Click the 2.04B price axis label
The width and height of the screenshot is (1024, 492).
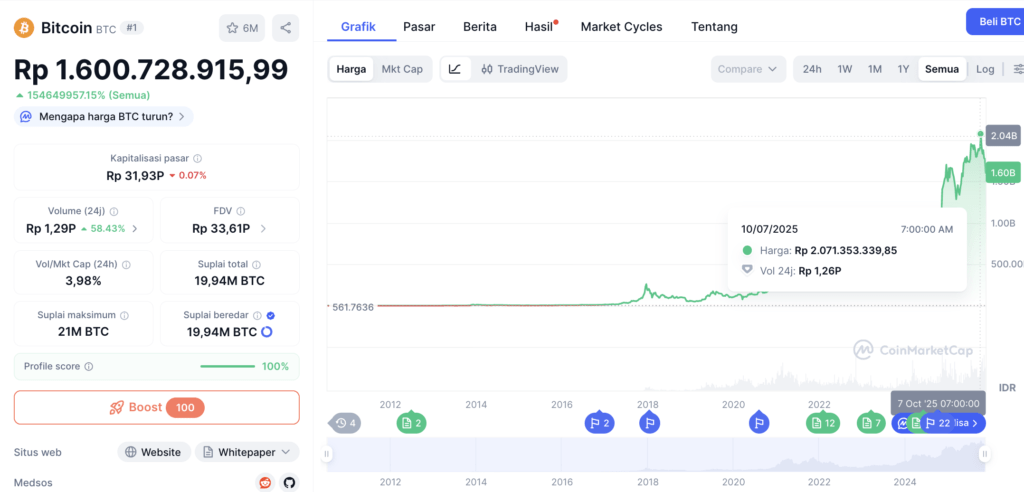[1003, 136]
